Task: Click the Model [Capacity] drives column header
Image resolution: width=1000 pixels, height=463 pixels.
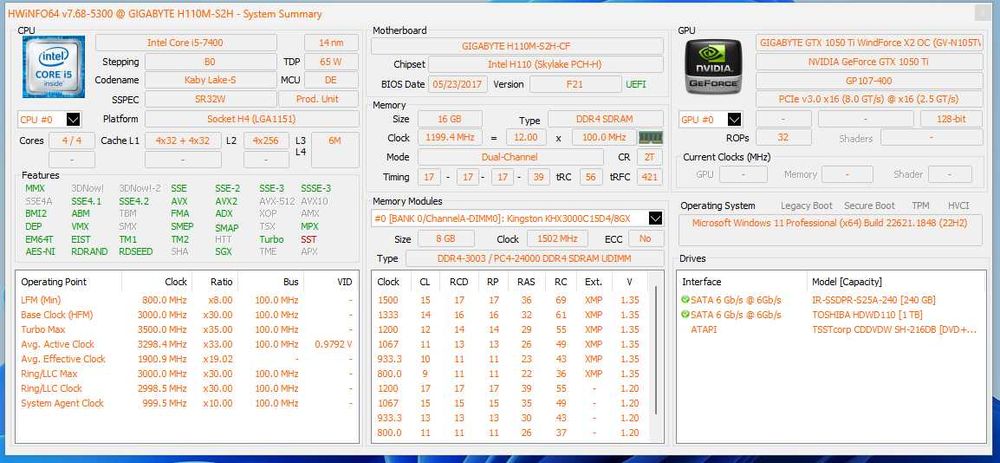Action: coord(848,282)
